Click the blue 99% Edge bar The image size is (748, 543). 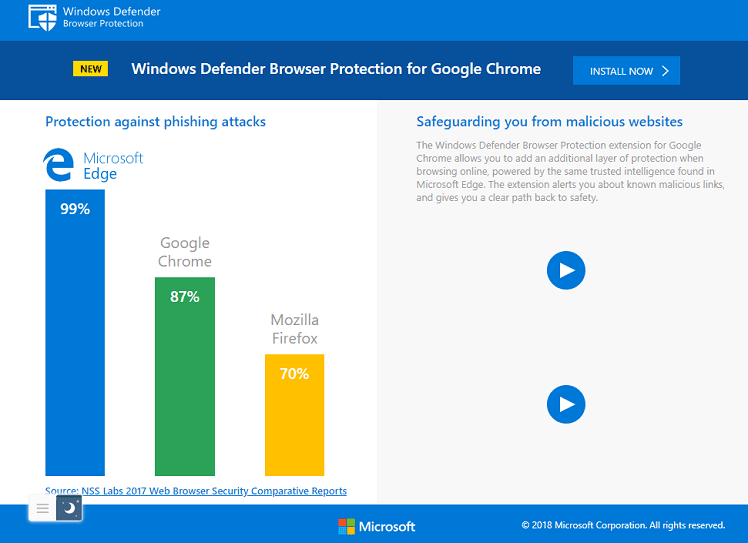tap(75, 333)
